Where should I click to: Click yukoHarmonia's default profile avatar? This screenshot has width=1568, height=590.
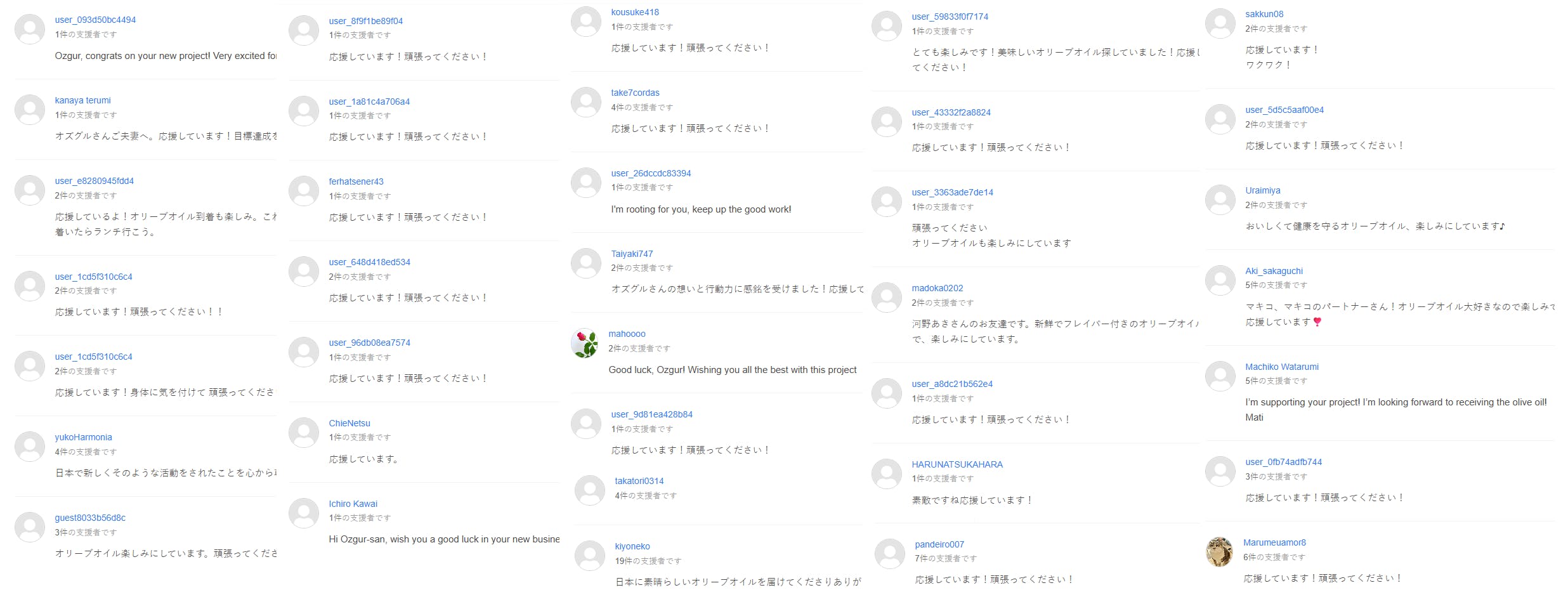pyautogui.click(x=30, y=447)
